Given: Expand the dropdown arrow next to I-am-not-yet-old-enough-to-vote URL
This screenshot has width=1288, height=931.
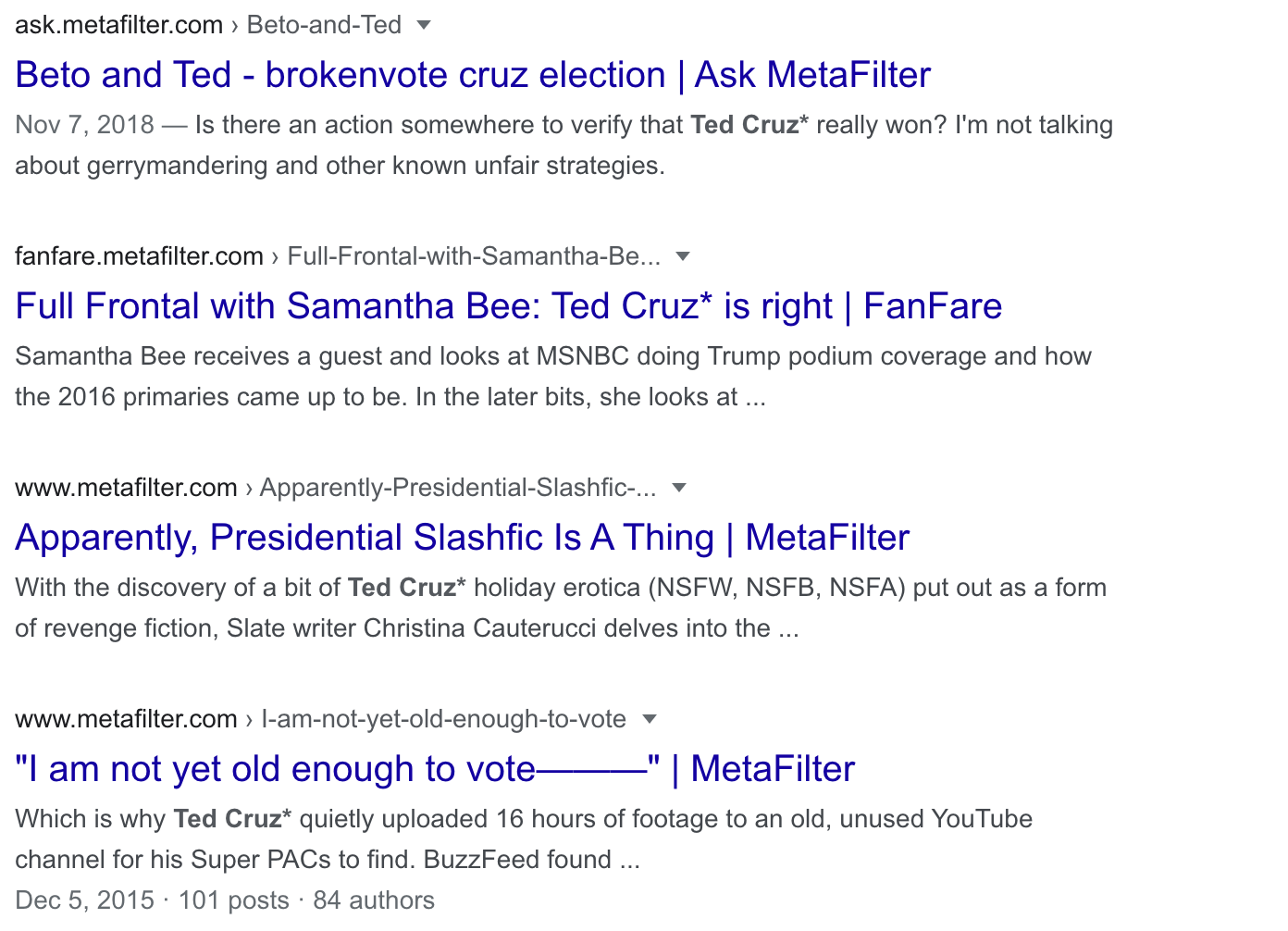Looking at the screenshot, I should coord(650,719).
